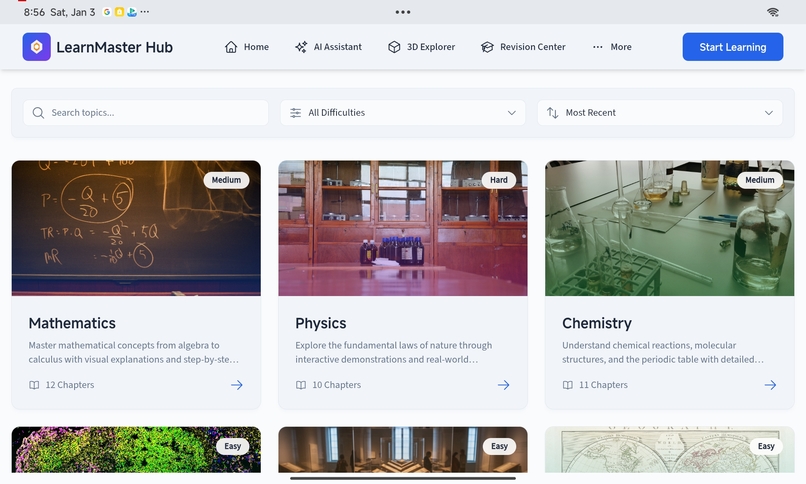This screenshot has height=484, width=806.
Task: Click the Physics description text
Action: pos(394,352)
